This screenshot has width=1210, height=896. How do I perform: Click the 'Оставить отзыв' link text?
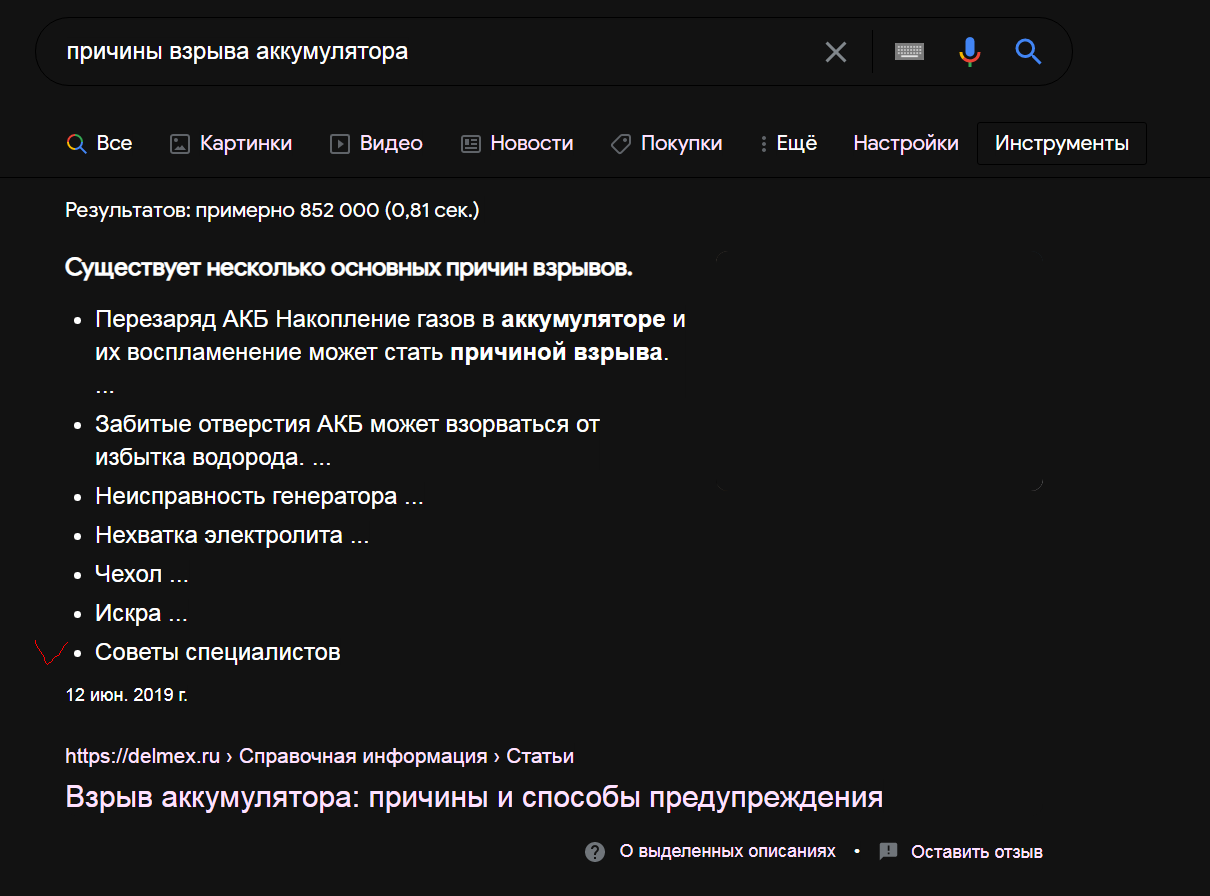tap(977, 852)
